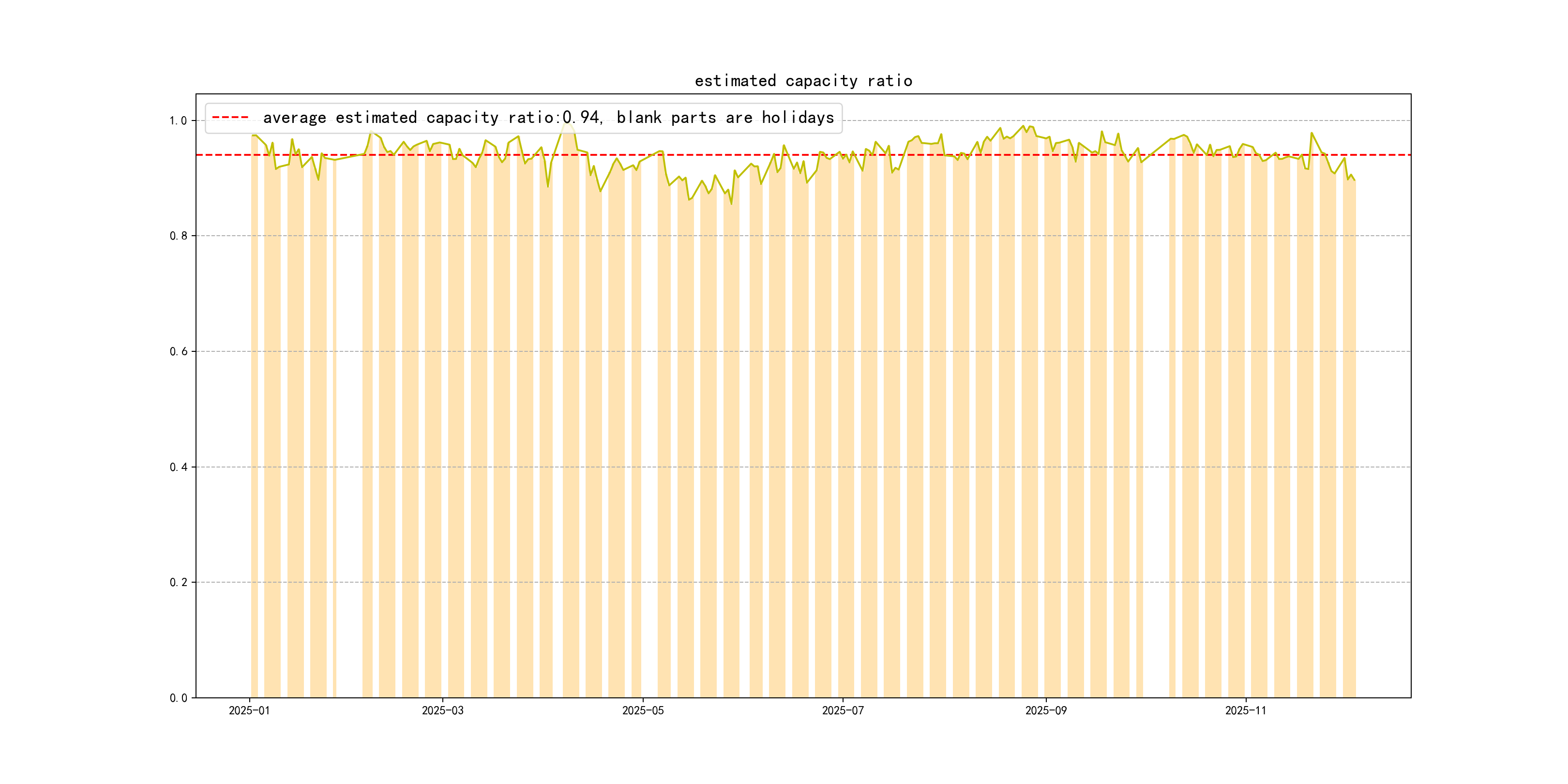Click the 2025-05 x-axis label
Viewport: 1568px width, 784px height.
pos(643,710)
